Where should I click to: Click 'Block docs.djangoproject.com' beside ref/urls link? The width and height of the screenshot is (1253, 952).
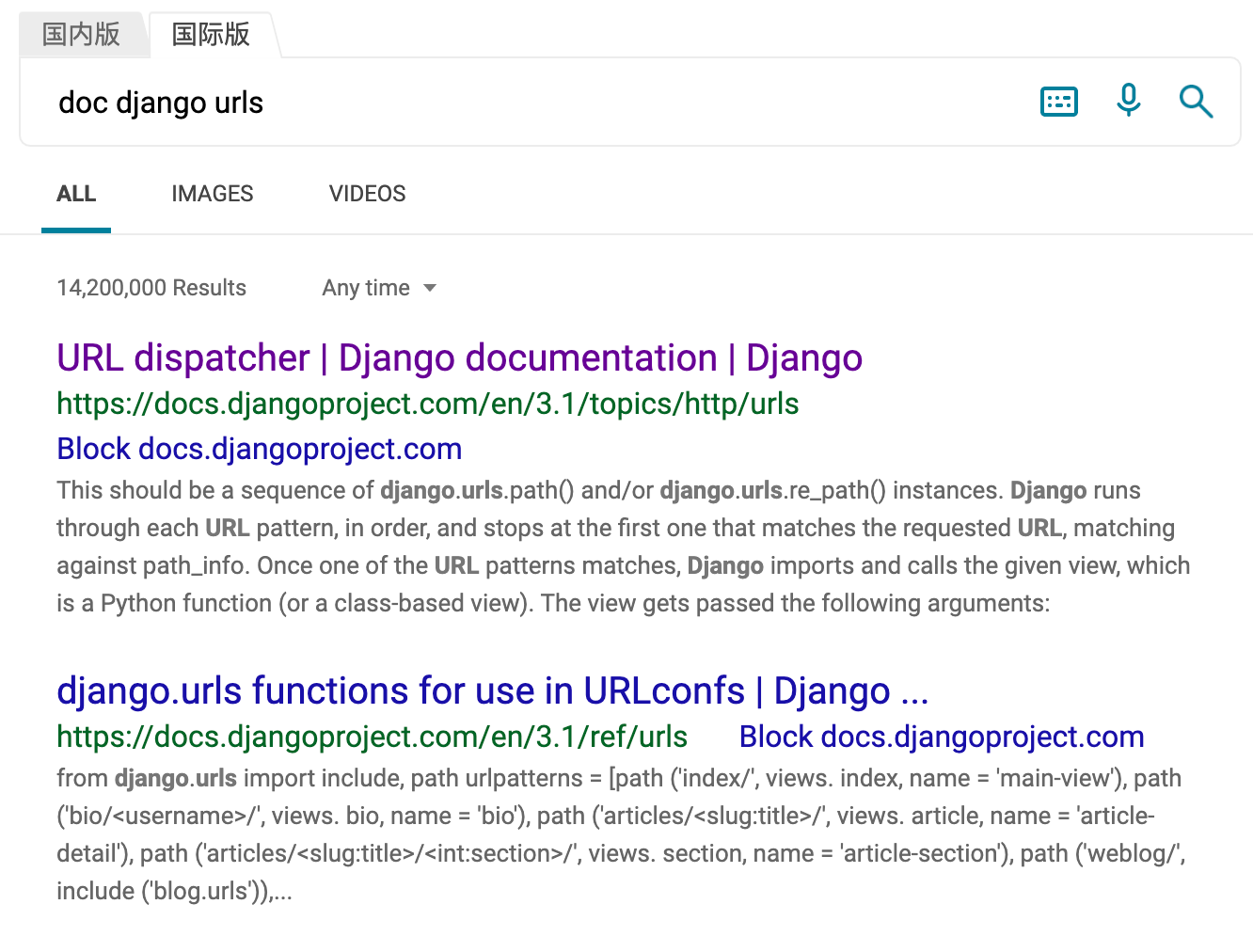tap(942, 738)
